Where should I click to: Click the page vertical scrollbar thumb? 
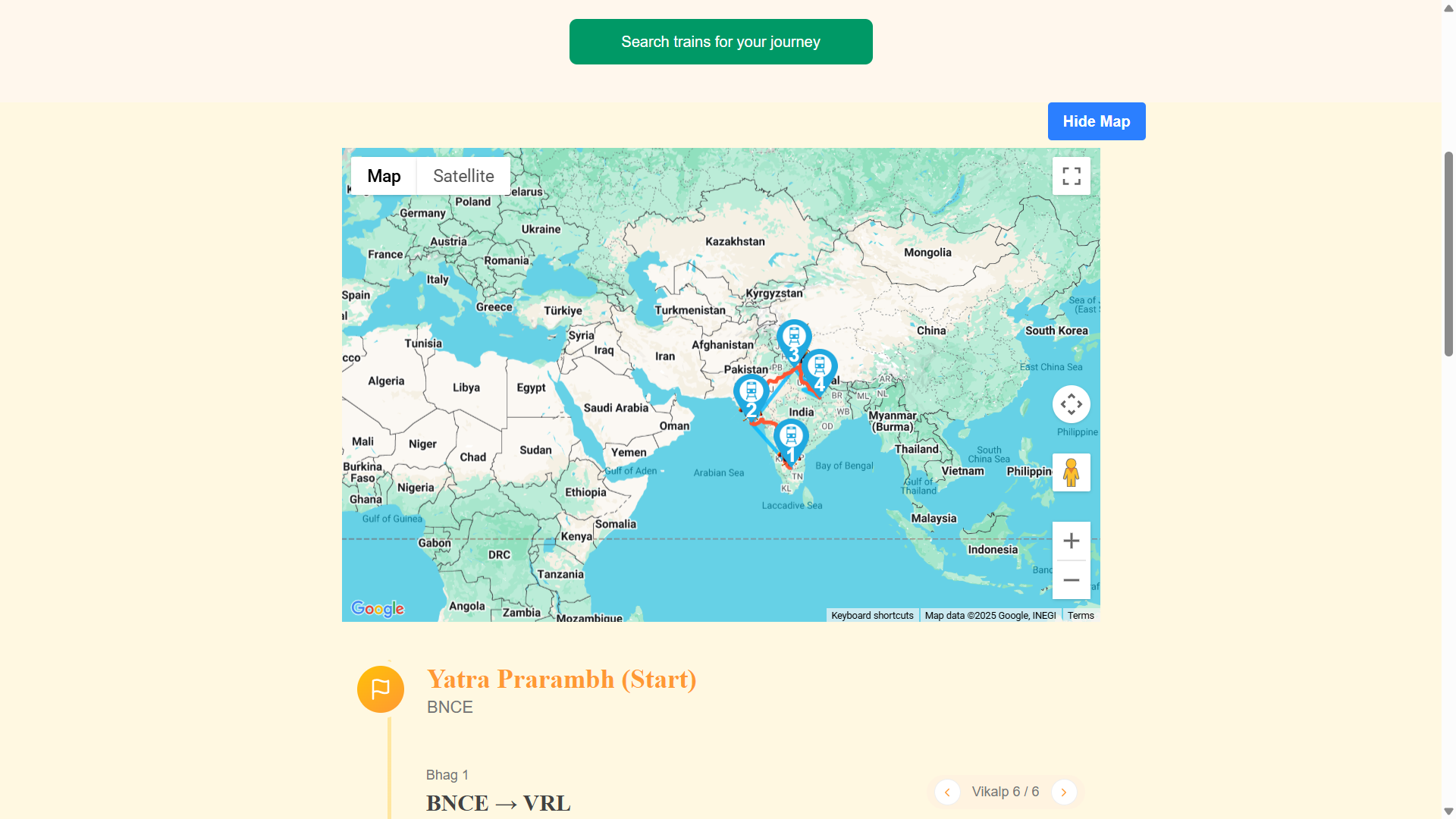pyautogui.click(x=1448, y=254)
